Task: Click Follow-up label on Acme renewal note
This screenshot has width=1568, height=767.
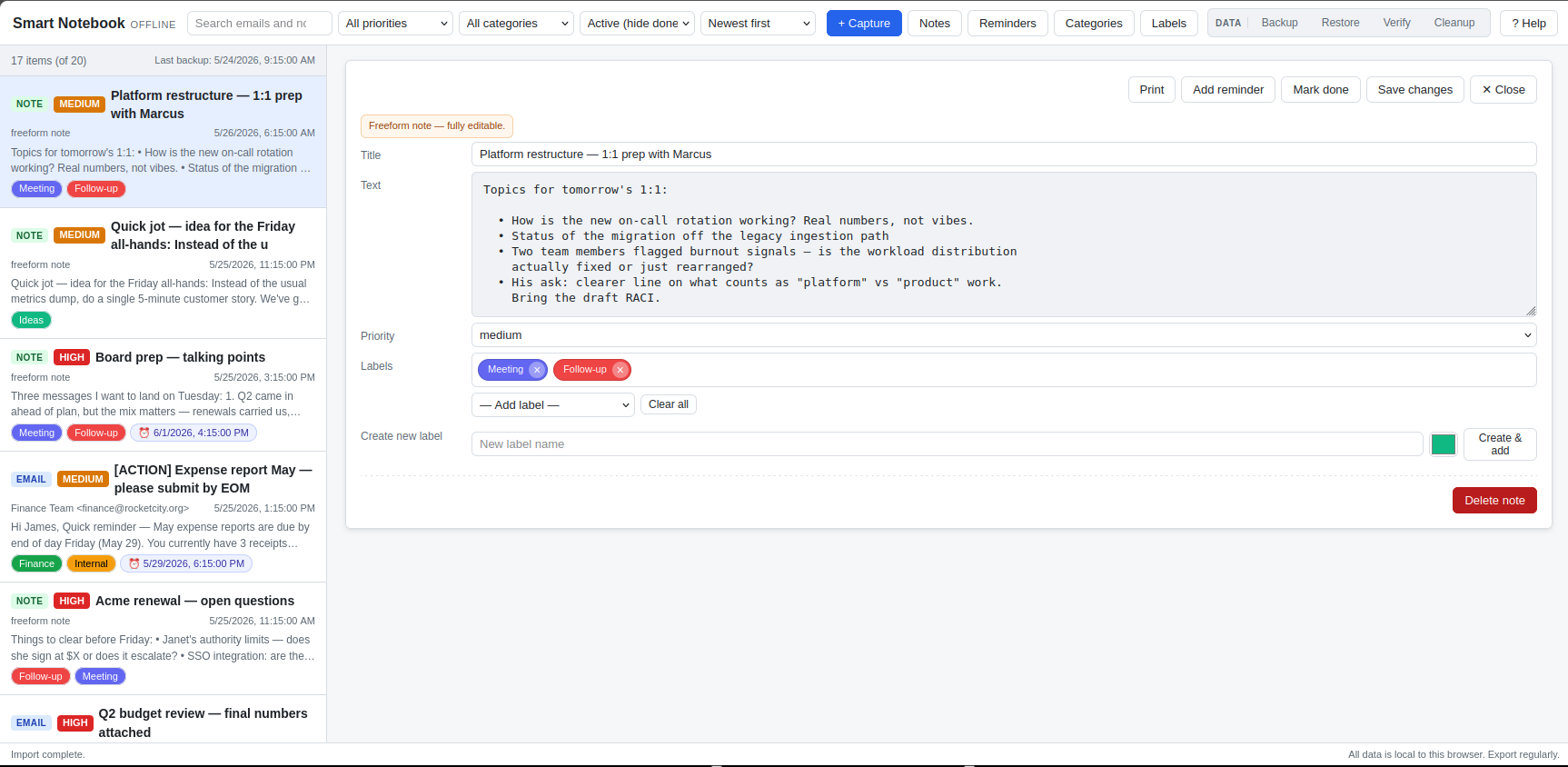Action: coord(41,676)
